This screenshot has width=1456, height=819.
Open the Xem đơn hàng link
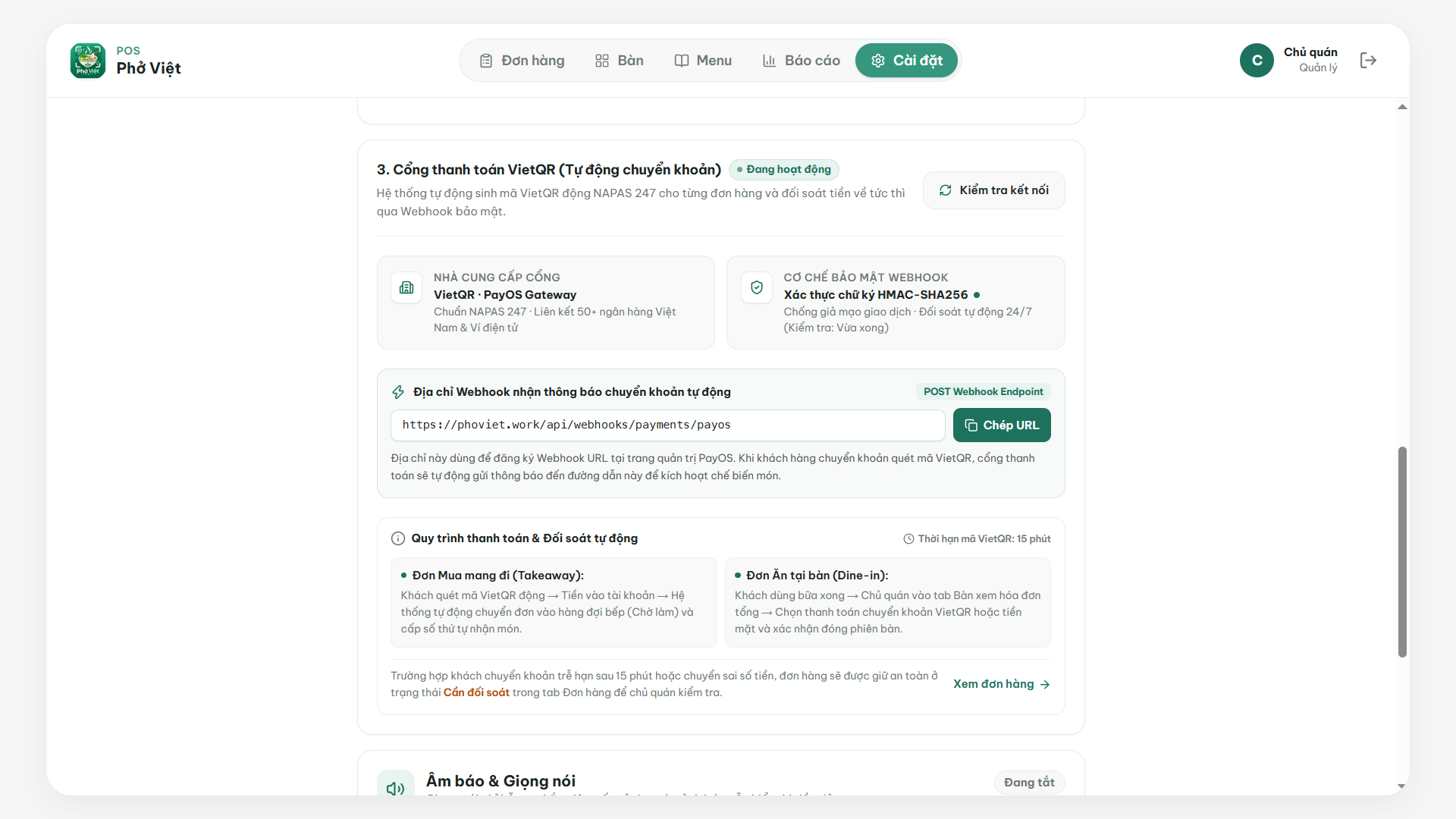[1001, 684]
